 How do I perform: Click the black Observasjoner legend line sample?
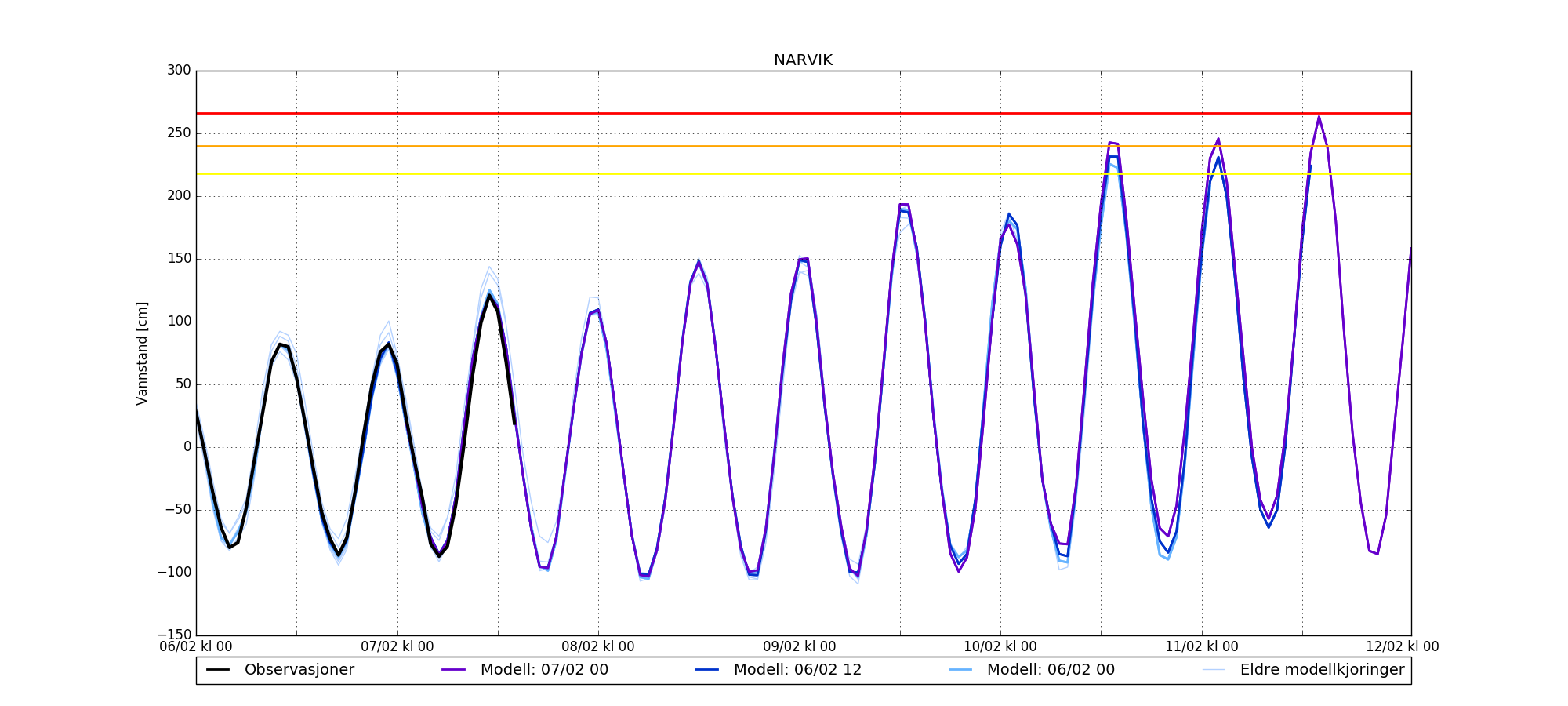(x=218, y=670)
